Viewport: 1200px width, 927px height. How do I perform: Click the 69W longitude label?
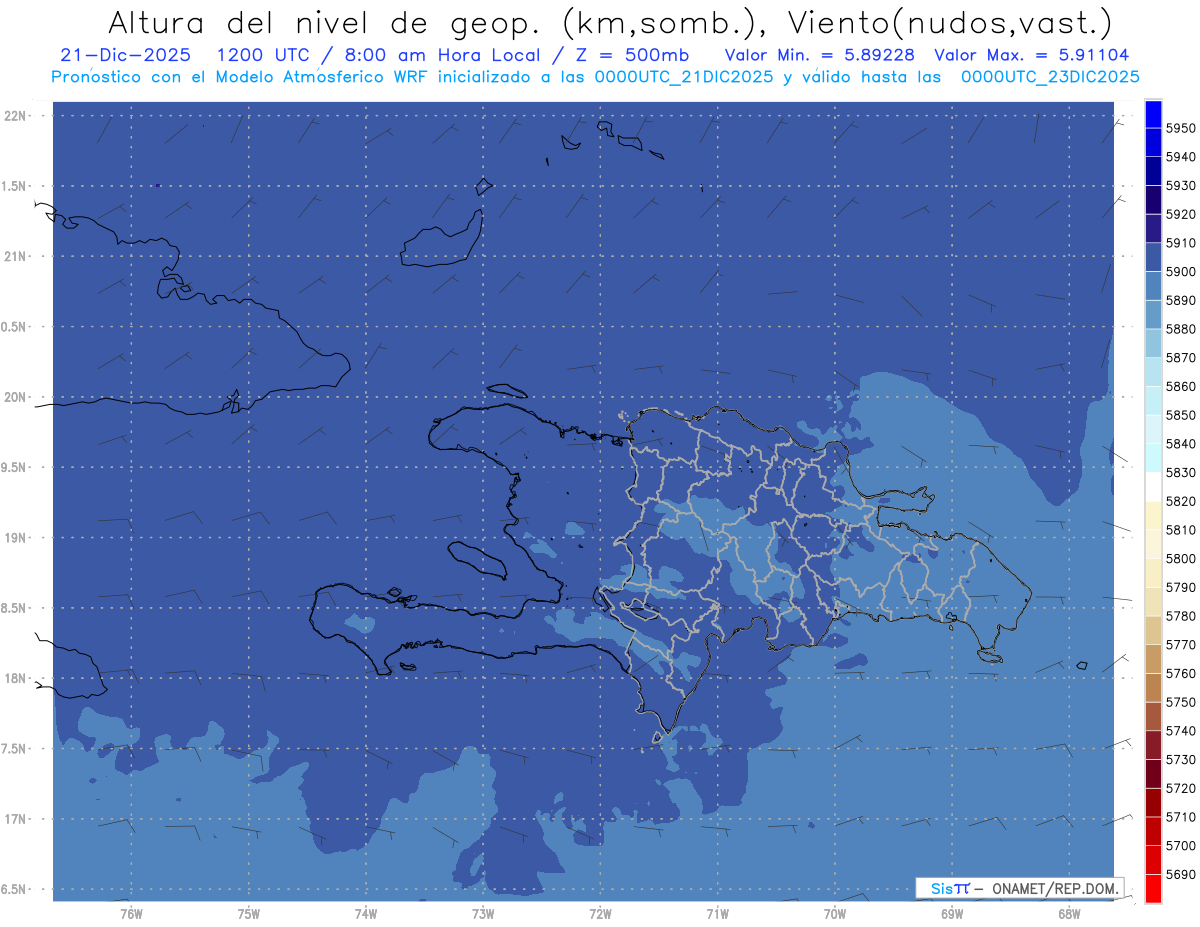click(952, 913)
